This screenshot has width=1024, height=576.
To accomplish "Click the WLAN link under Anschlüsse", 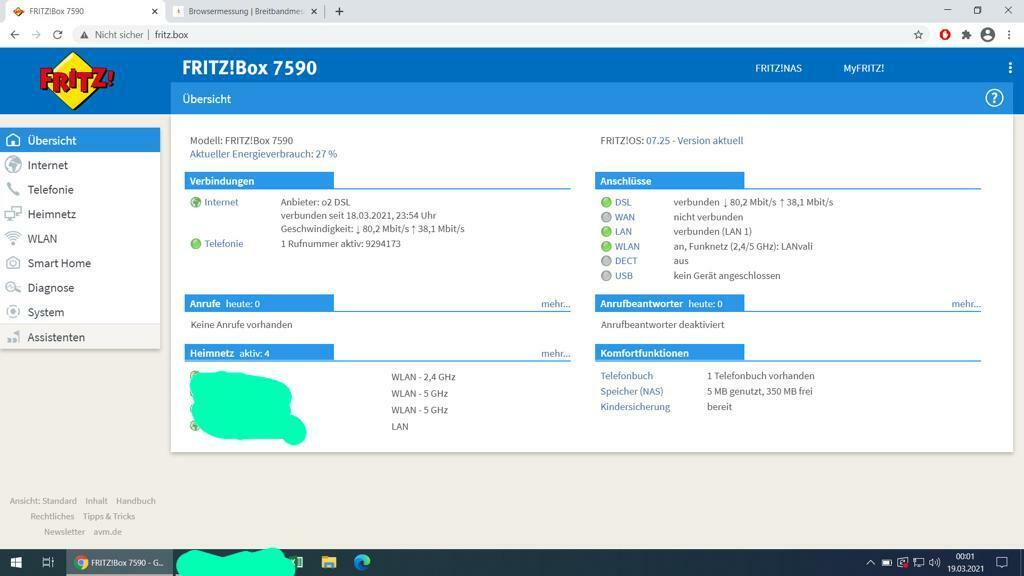I will click(x=627, y=246).
